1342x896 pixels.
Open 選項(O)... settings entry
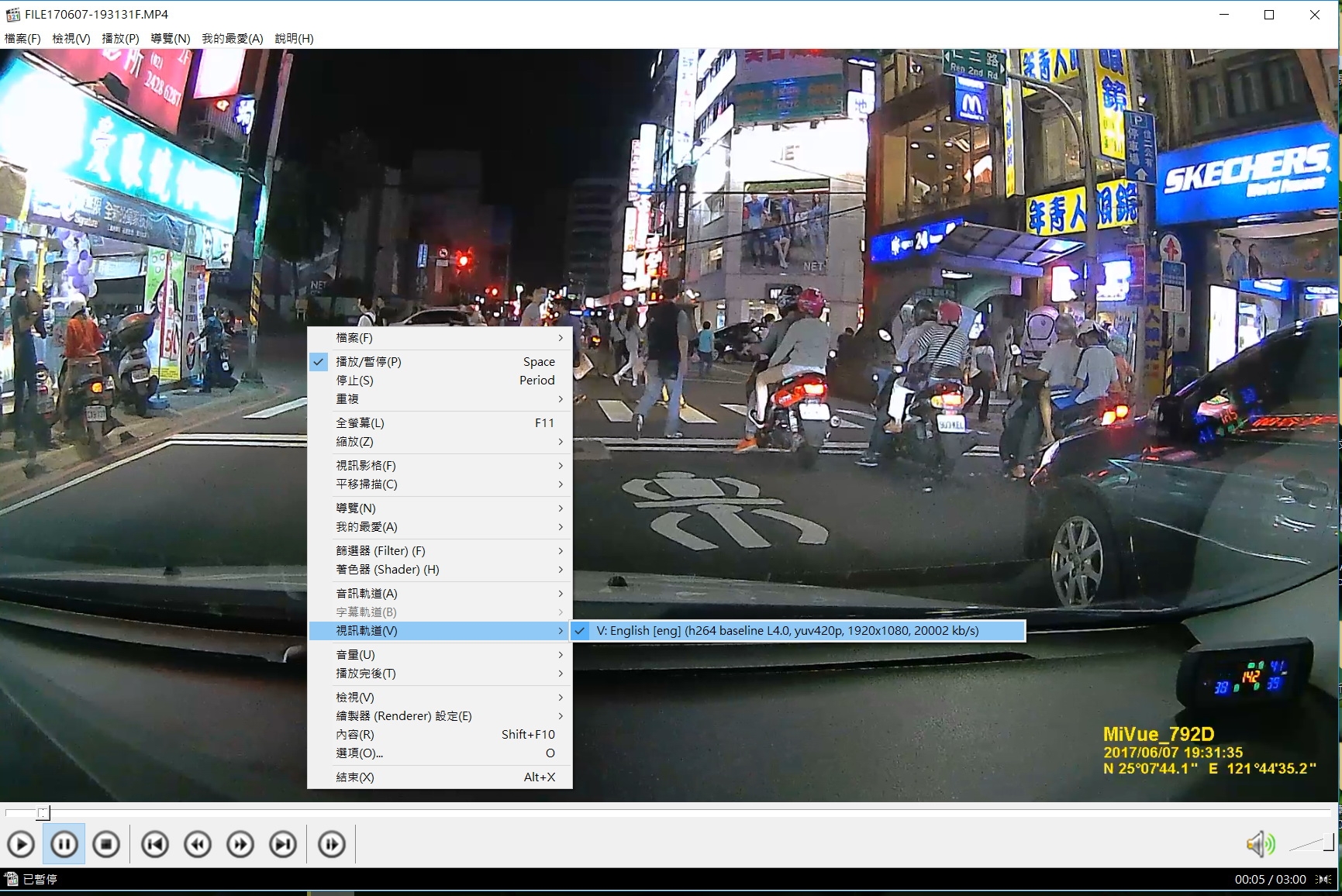(440, 753)
